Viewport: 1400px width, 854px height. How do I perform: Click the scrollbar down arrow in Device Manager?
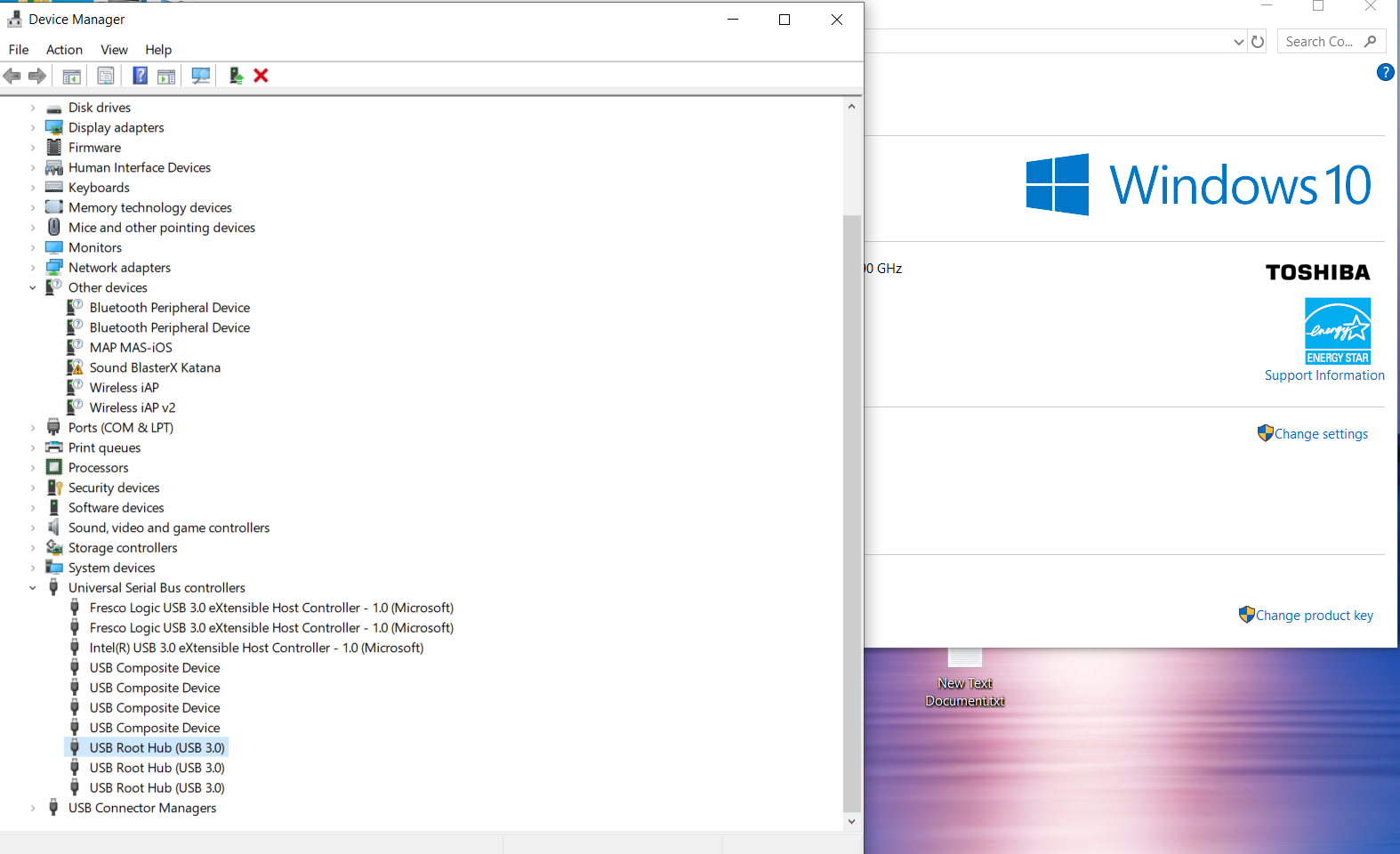[852, 821]
